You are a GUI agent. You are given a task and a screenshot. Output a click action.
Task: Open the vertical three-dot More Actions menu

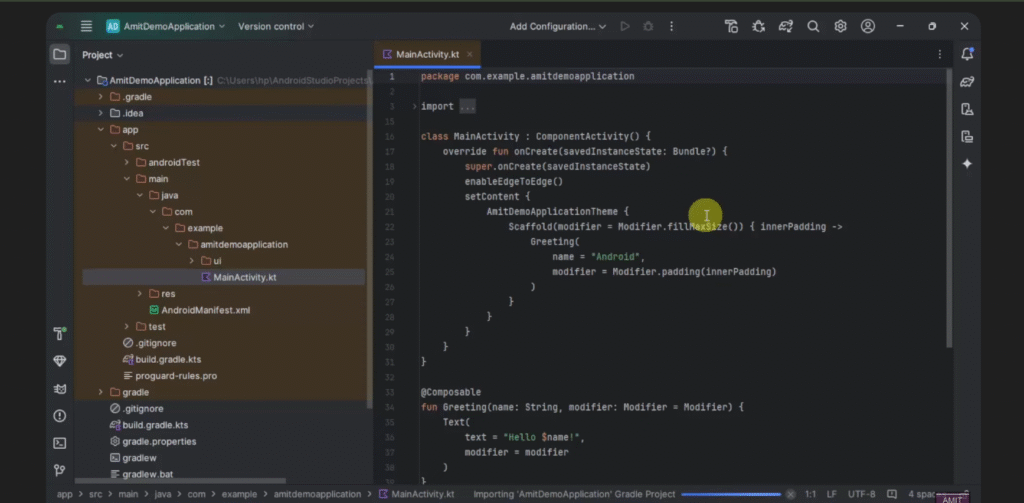point(671,26)
